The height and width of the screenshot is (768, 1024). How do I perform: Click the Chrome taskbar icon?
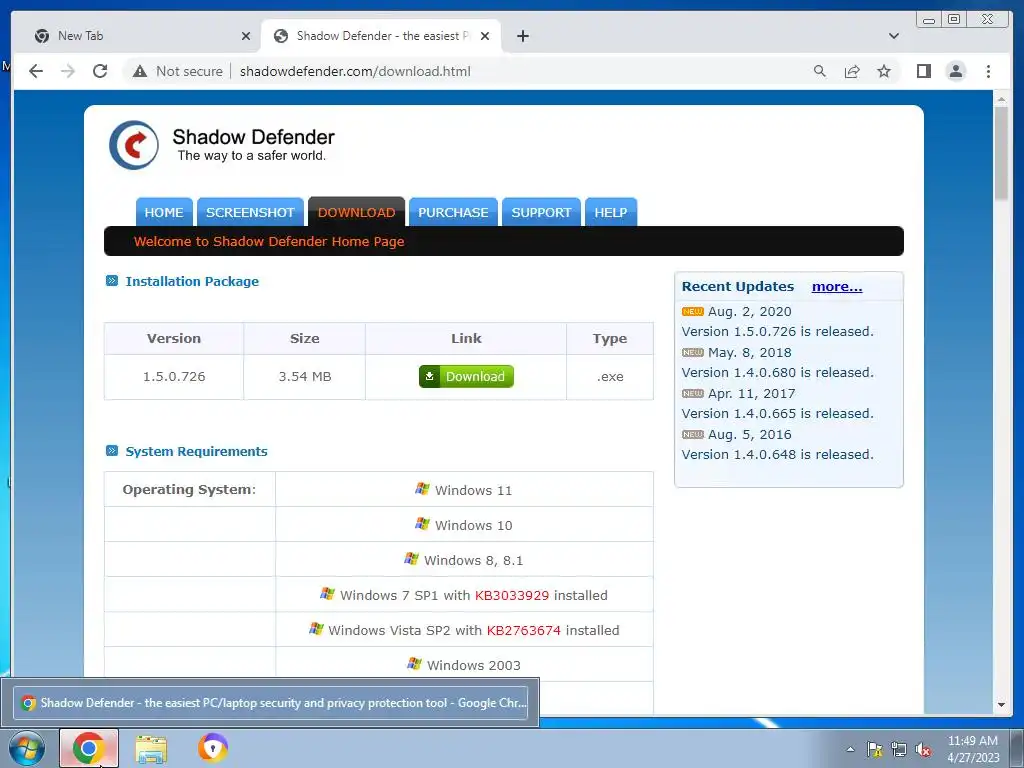[x=89, y=748]
